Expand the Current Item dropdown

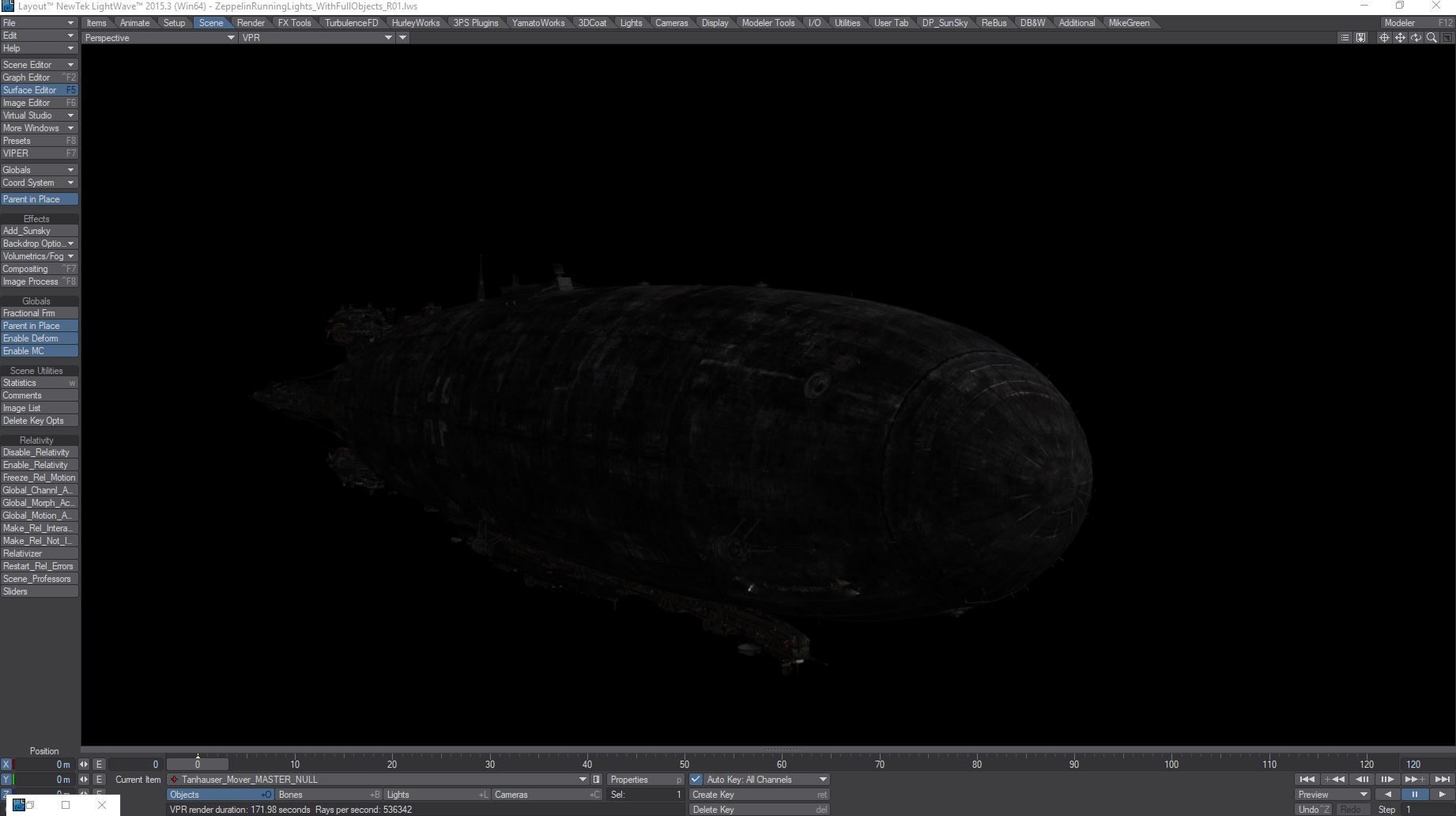pyautogui.click(x=583, y=780)
